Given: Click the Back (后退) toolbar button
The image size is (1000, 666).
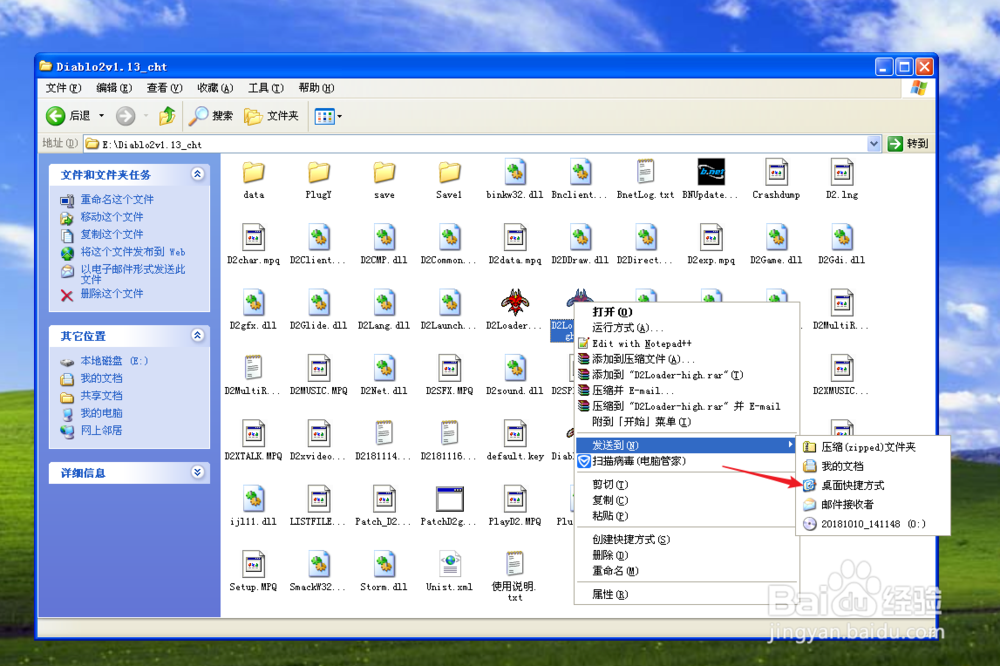Looking at the screenshot, I should 68,116.
